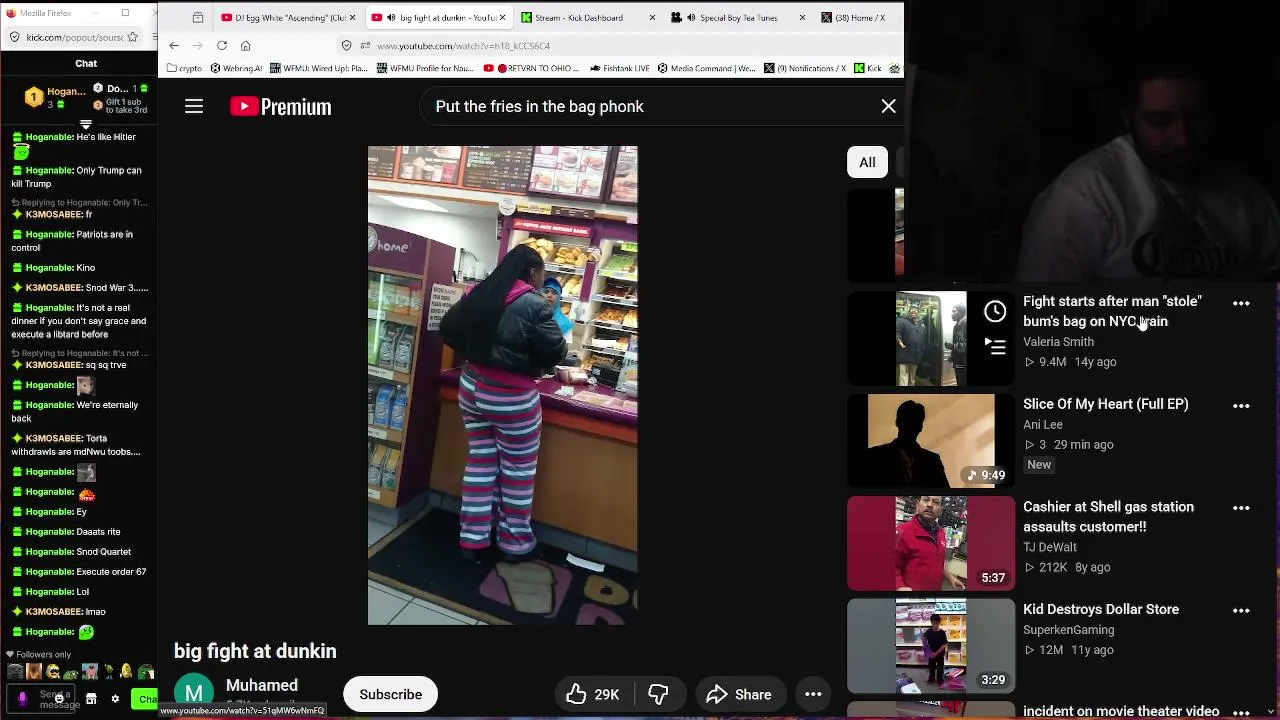Open the Media Command bookmark
The width and height of the screenshot is (1280, 720).
(706, 69)
